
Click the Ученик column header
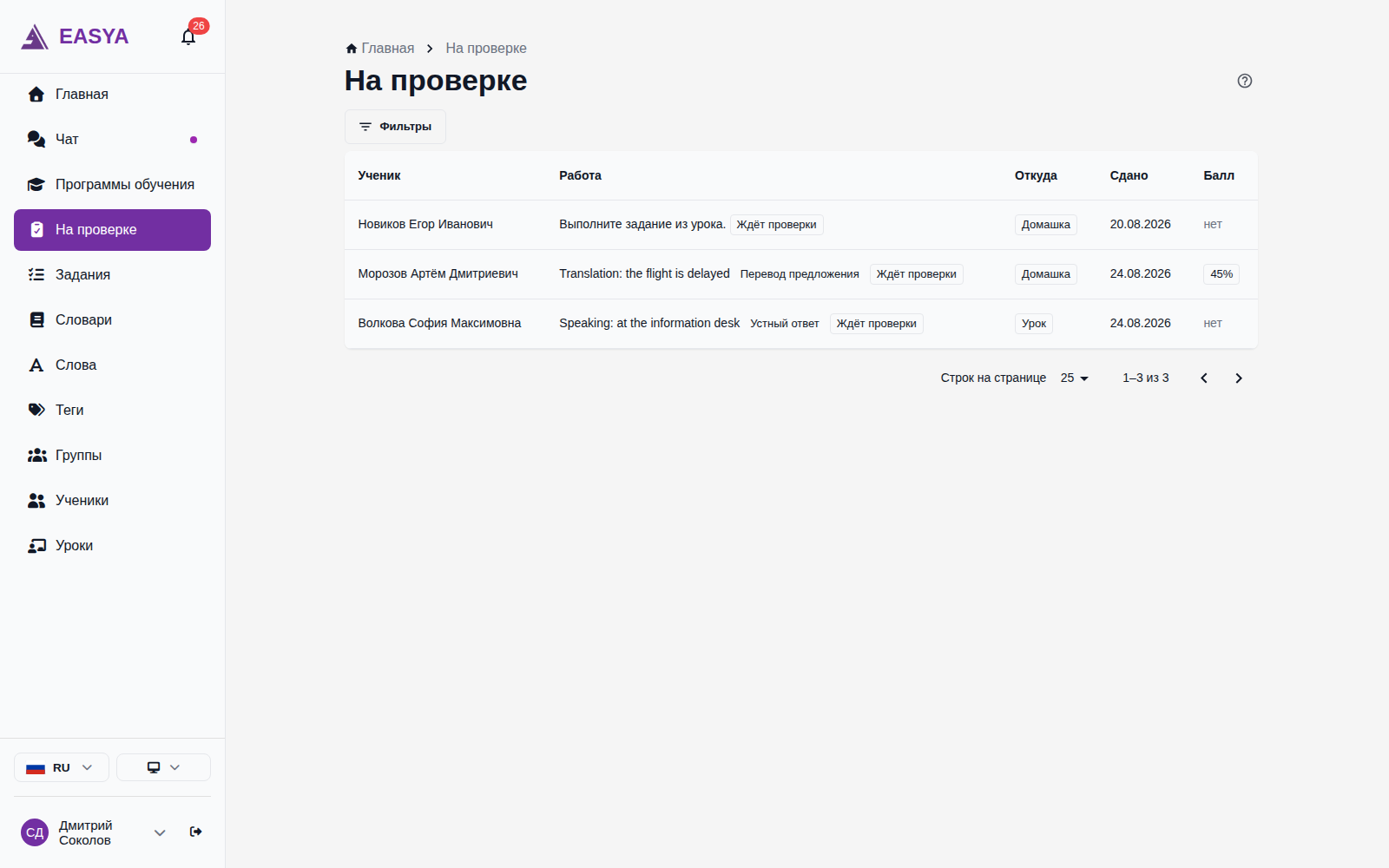[379, 176]
